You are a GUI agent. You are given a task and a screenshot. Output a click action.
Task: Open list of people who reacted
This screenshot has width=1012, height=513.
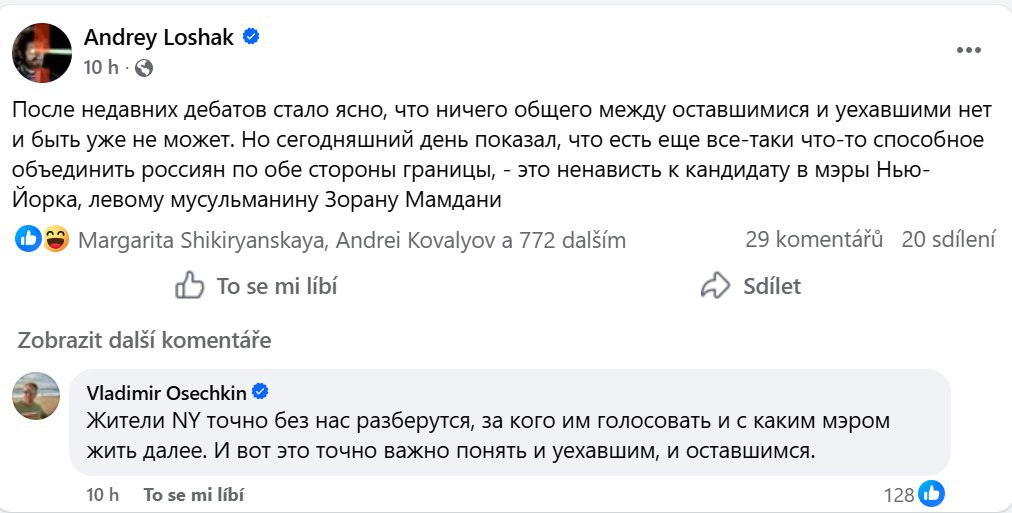pyautogui.click(x=351, y=240)
